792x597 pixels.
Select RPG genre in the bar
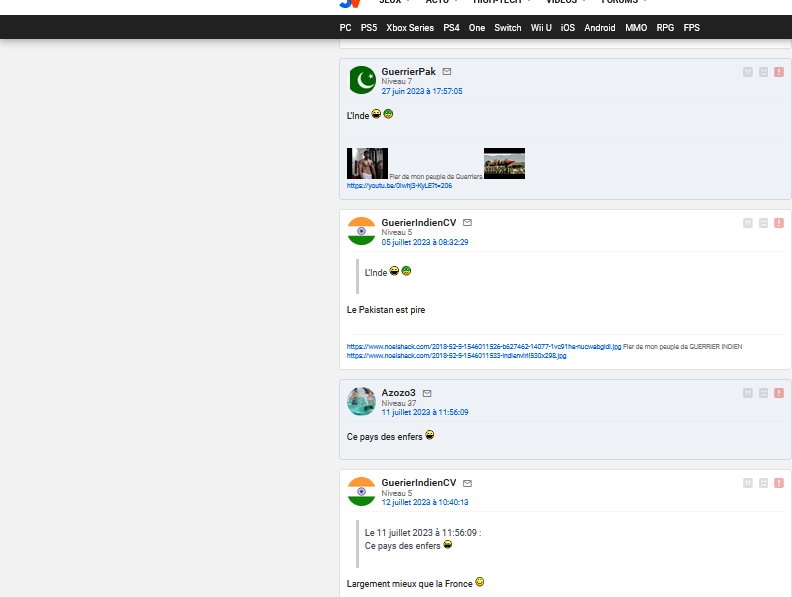(665, 28)
